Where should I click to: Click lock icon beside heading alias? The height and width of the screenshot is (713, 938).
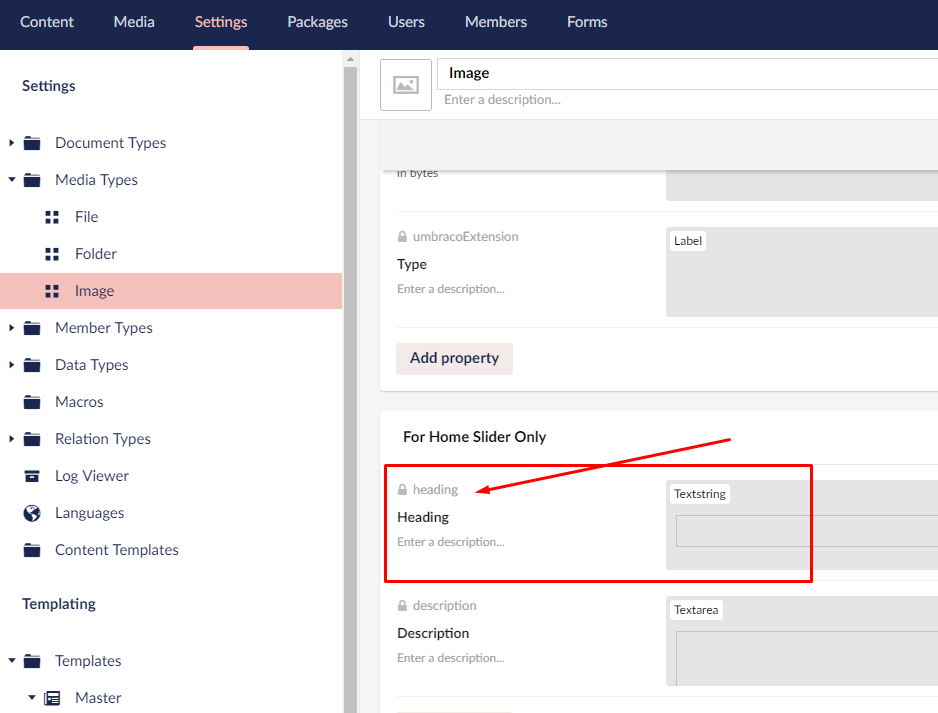point(403,490)
